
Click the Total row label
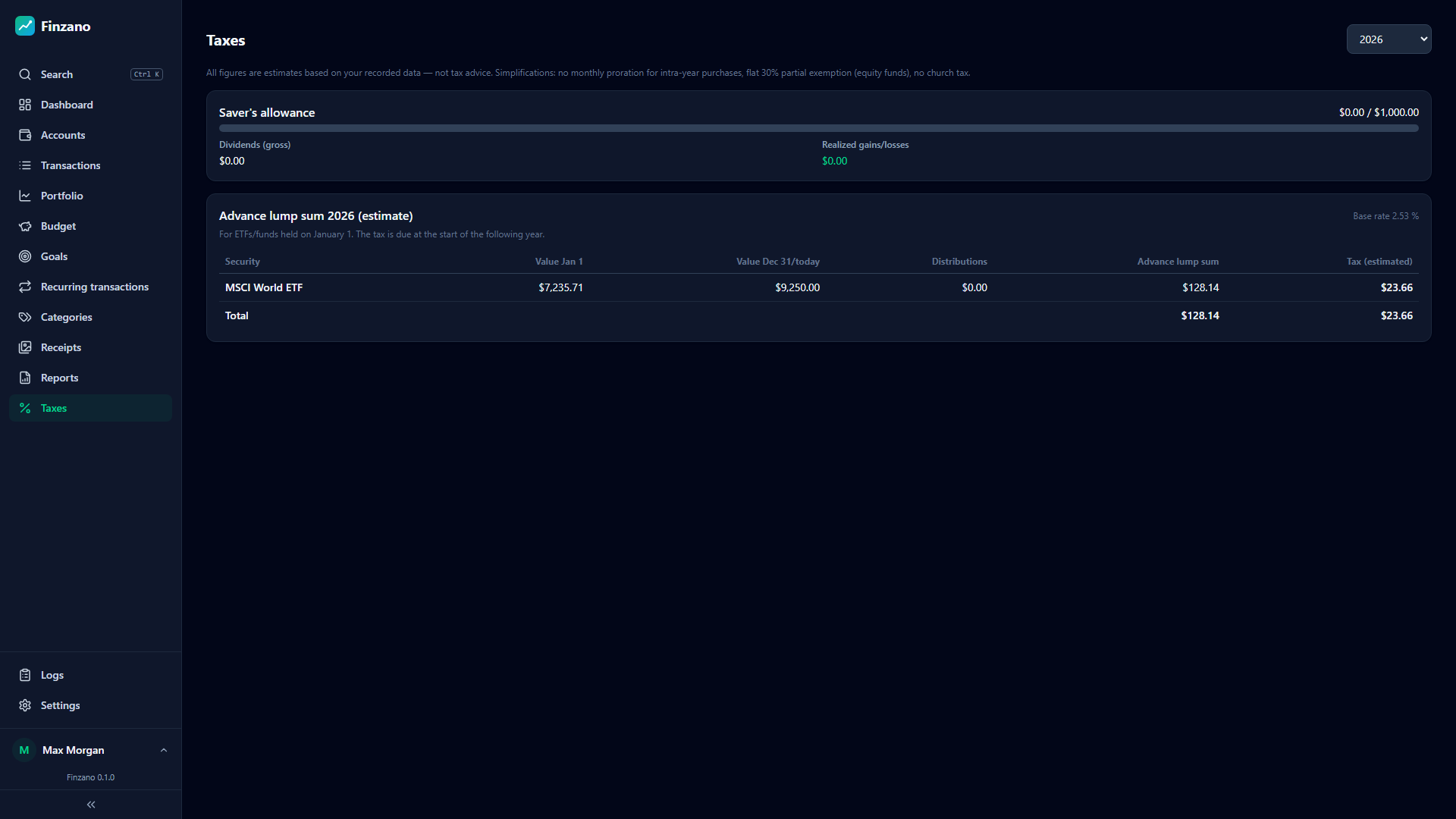point(237,315)
